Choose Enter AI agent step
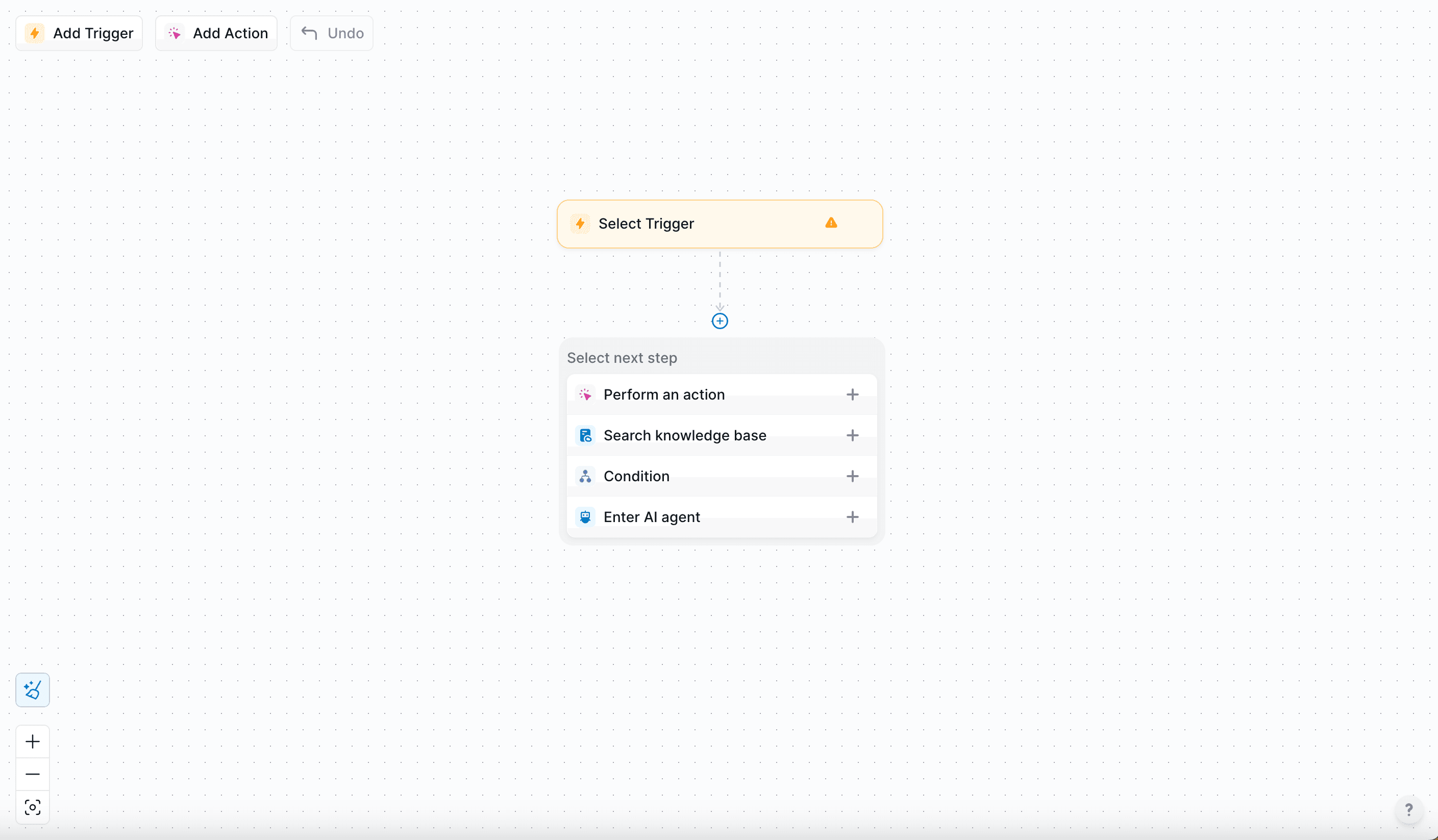 (x=721, y=517)
